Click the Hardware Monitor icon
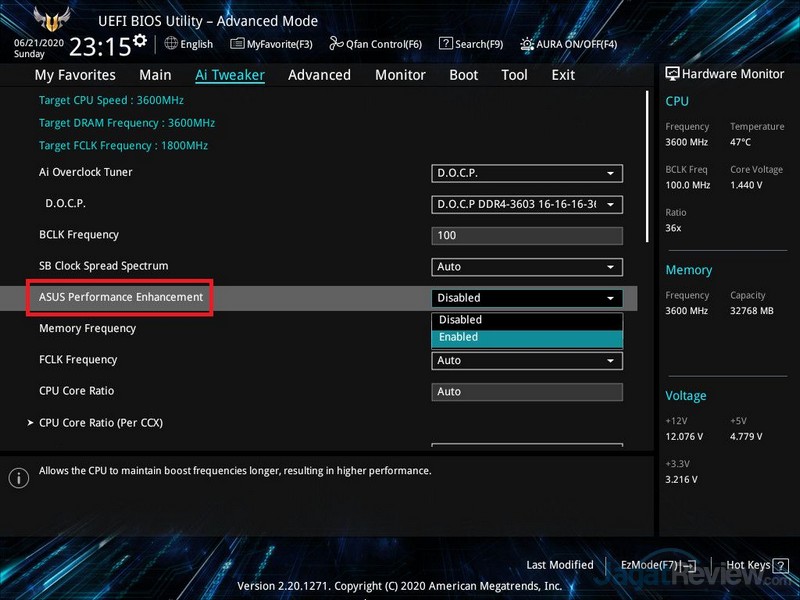The width and height of the screenshot is (800, 600). pyautogui.click(x=673, y=74)
